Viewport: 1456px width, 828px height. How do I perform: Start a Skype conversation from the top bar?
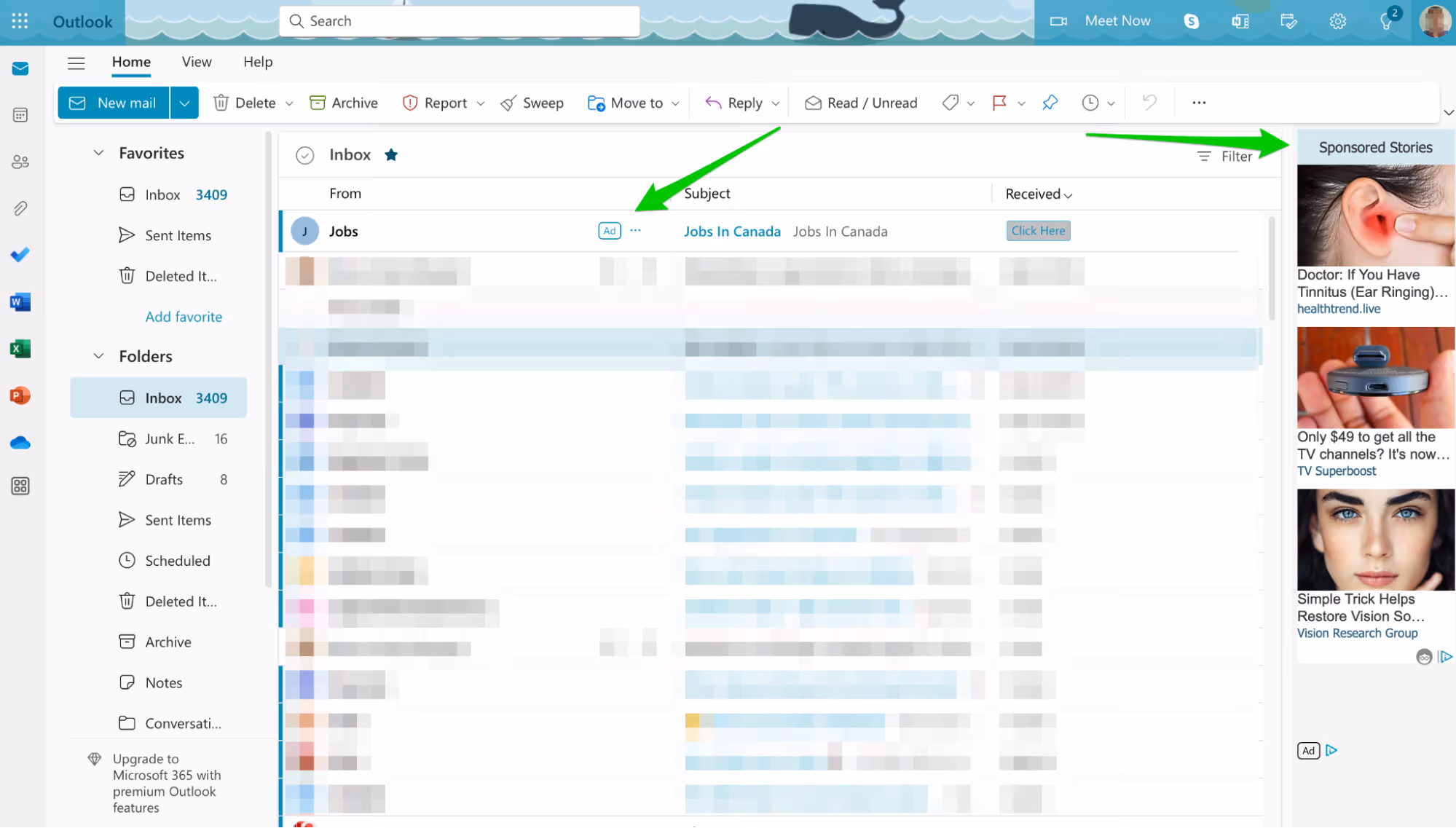[1192, 21]
